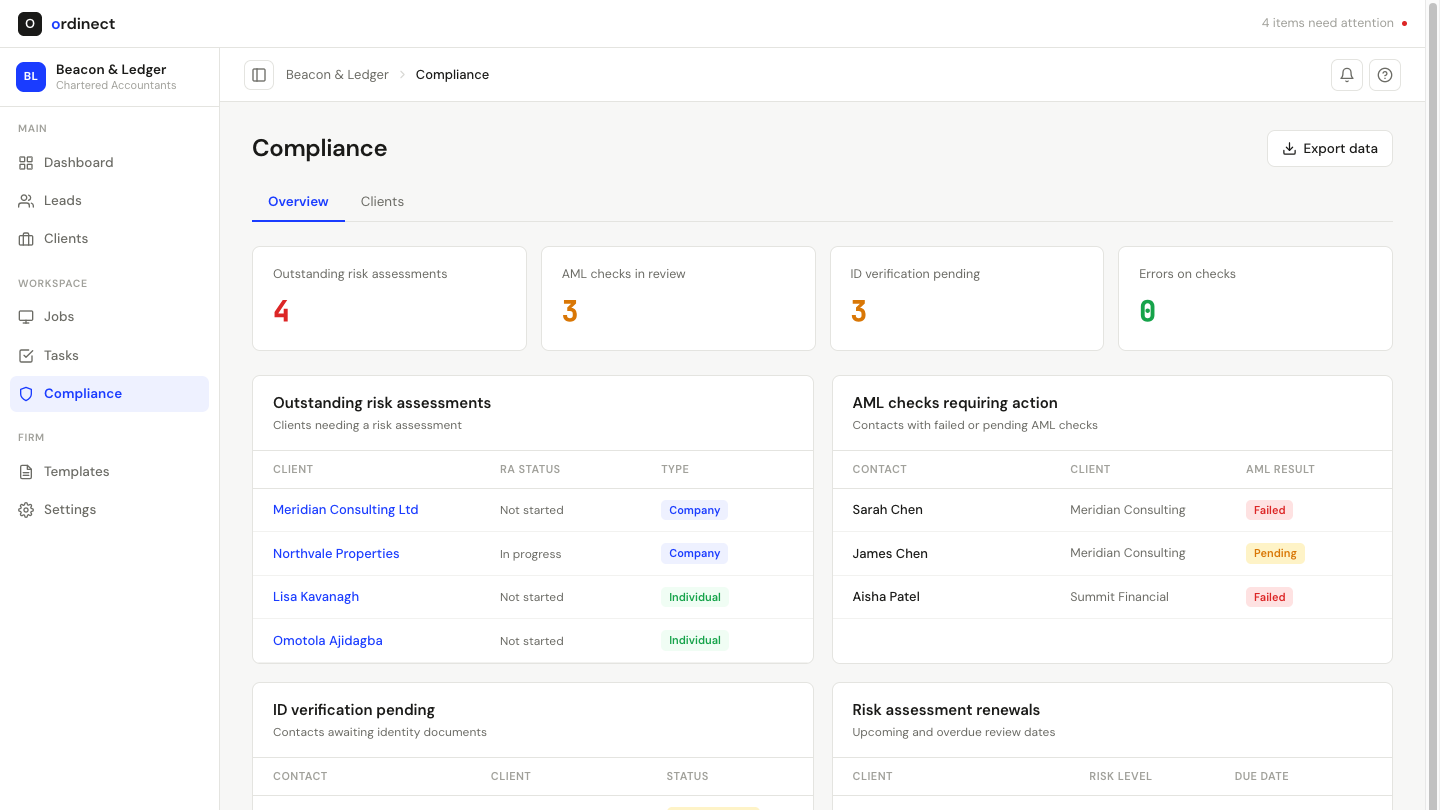Click RISK LEVEL column header
This screenshot has width=1440, height=810.
pos(1120,776)
